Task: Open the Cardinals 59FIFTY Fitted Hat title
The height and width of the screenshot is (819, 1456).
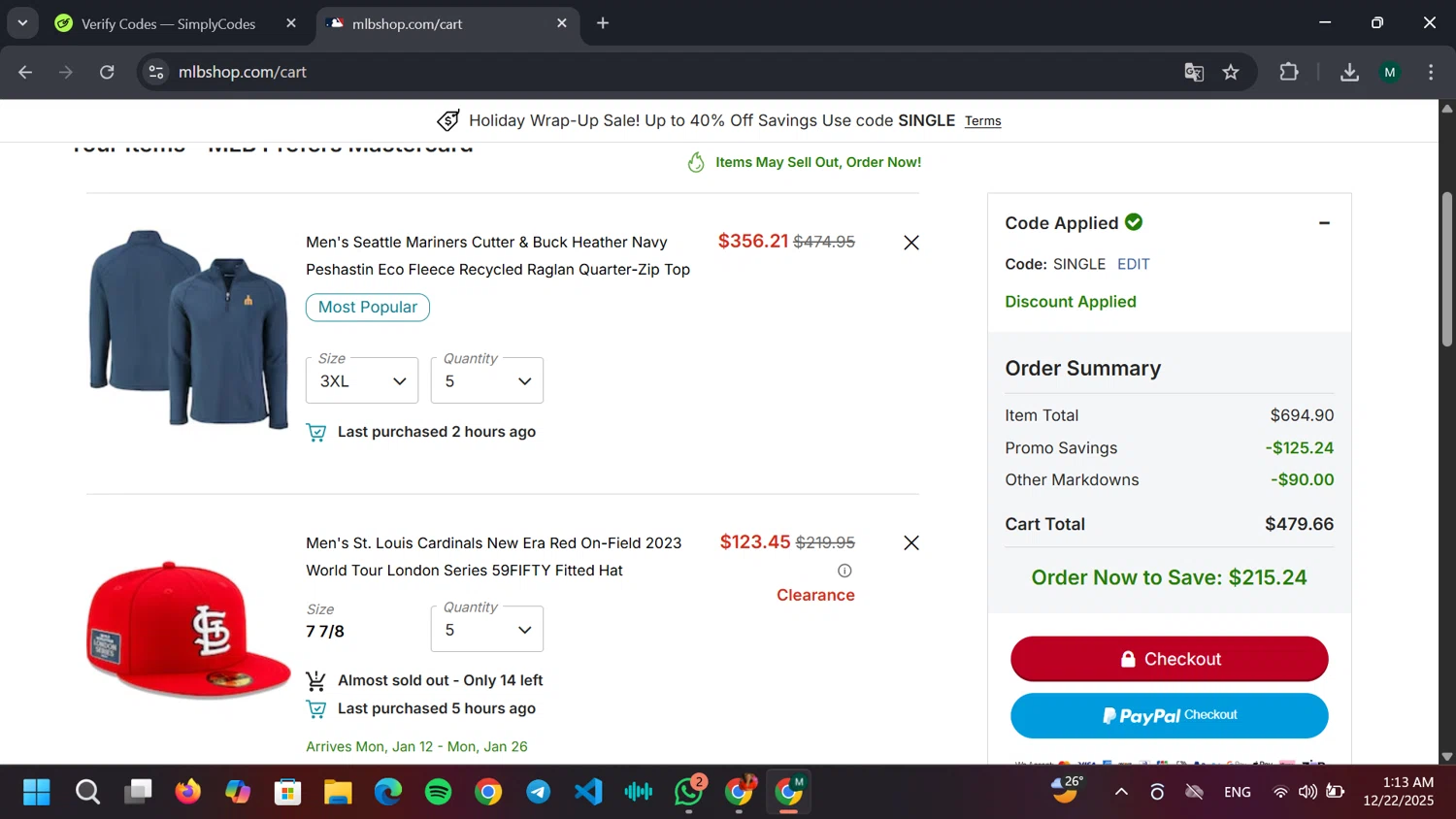Action: coord(494,557)
